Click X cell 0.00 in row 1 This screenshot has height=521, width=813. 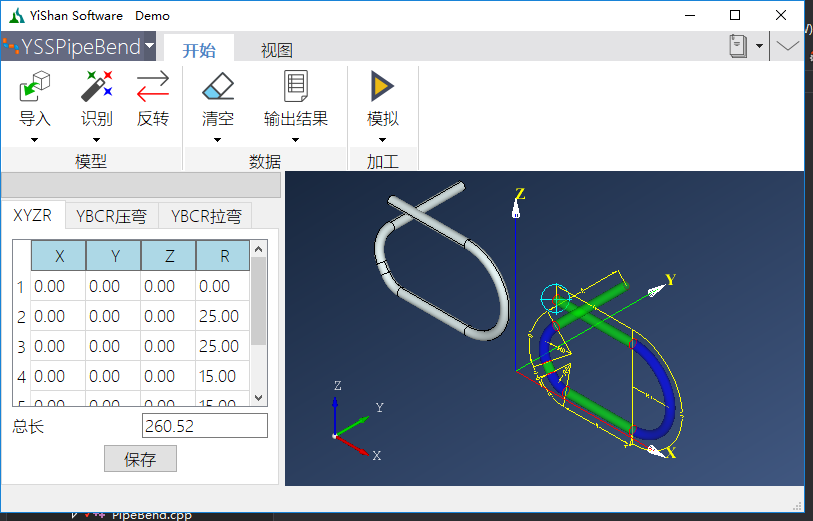(x=59, y=286)
